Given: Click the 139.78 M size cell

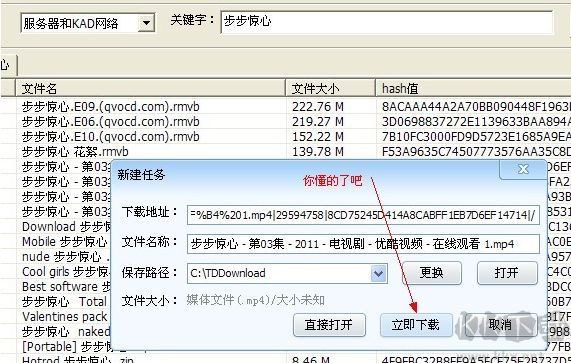Looking at the screenshot, I should click(318, 151).
